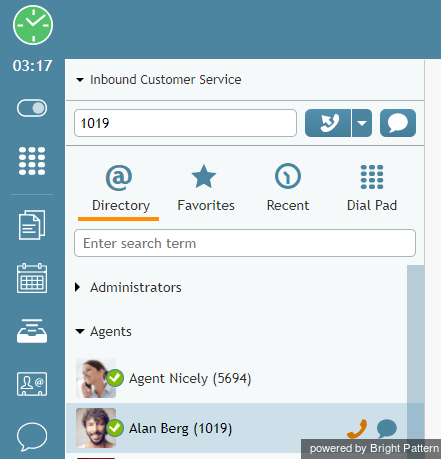Viewport: 441px width, 459px height.
Task: Click the chat button beside the number field
Action: pyautogui.click(x=398, y=123)
